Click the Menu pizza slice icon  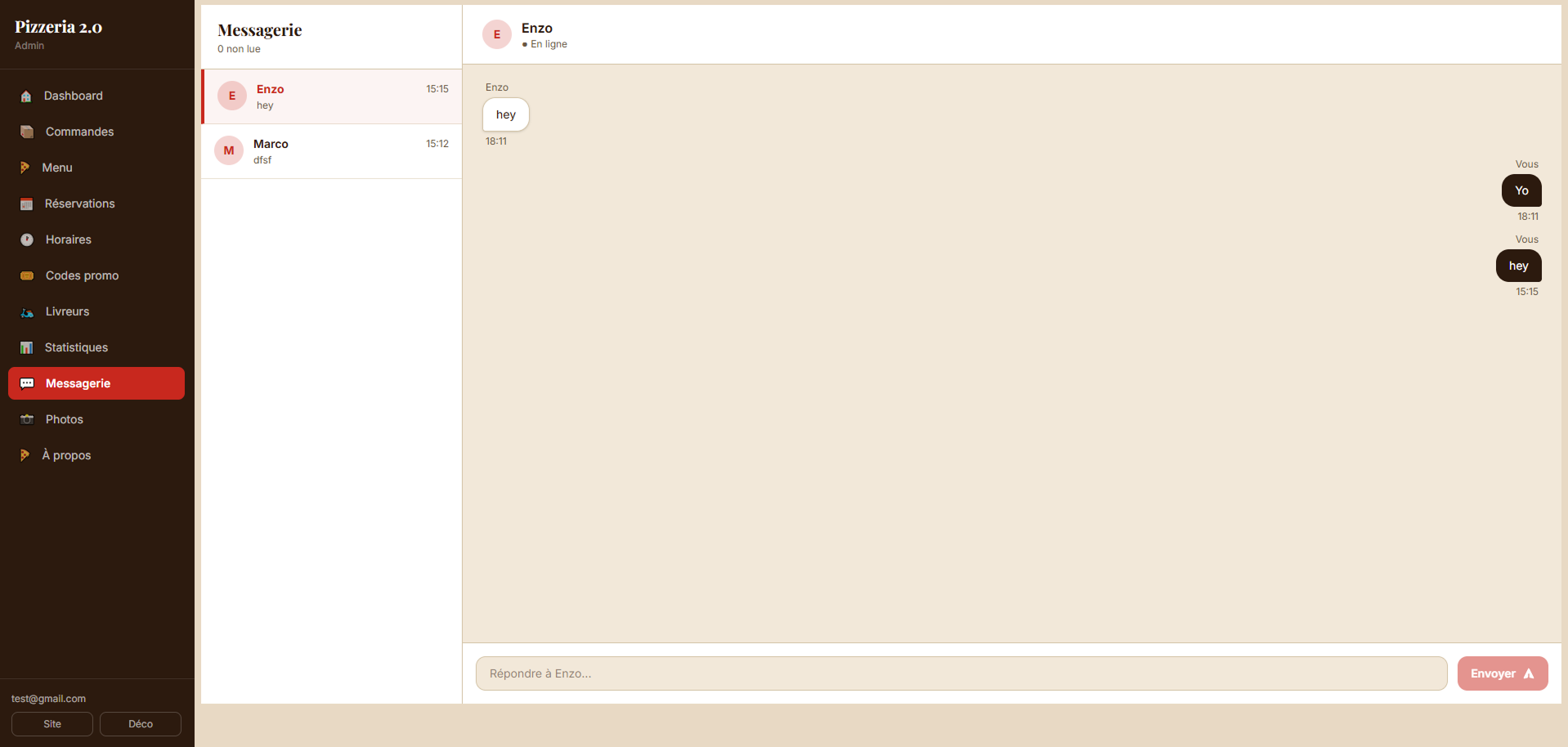(x=25, y=168)
